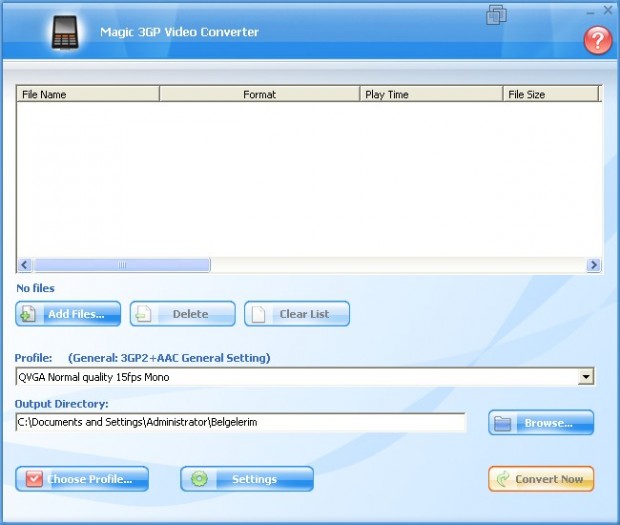The width and height of the screenshot is (620, 525).
Task: Expand the profile quality dropdown arrow
Action: tap(586, 377)
